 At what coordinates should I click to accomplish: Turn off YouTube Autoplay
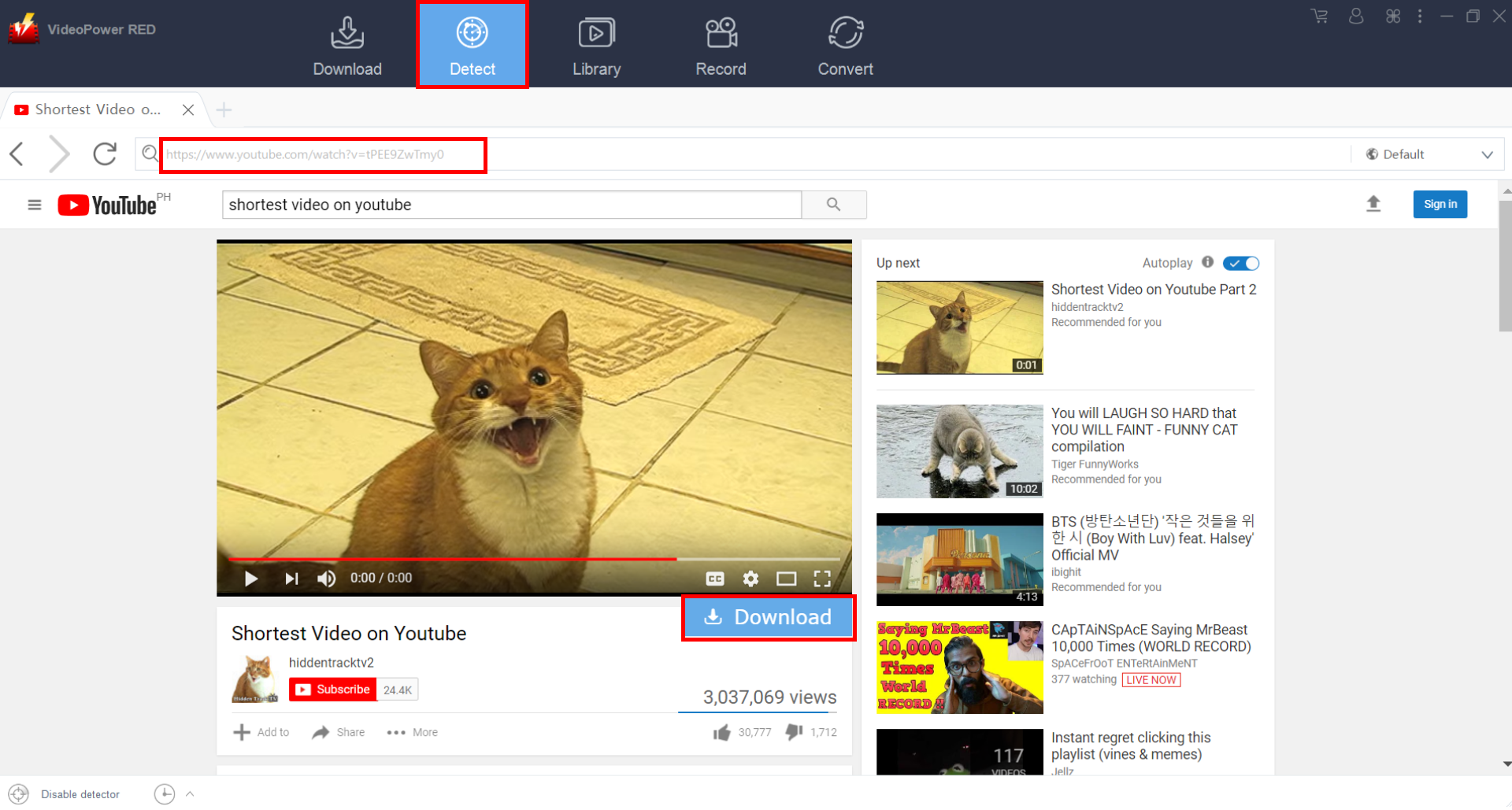(1241, 264)
